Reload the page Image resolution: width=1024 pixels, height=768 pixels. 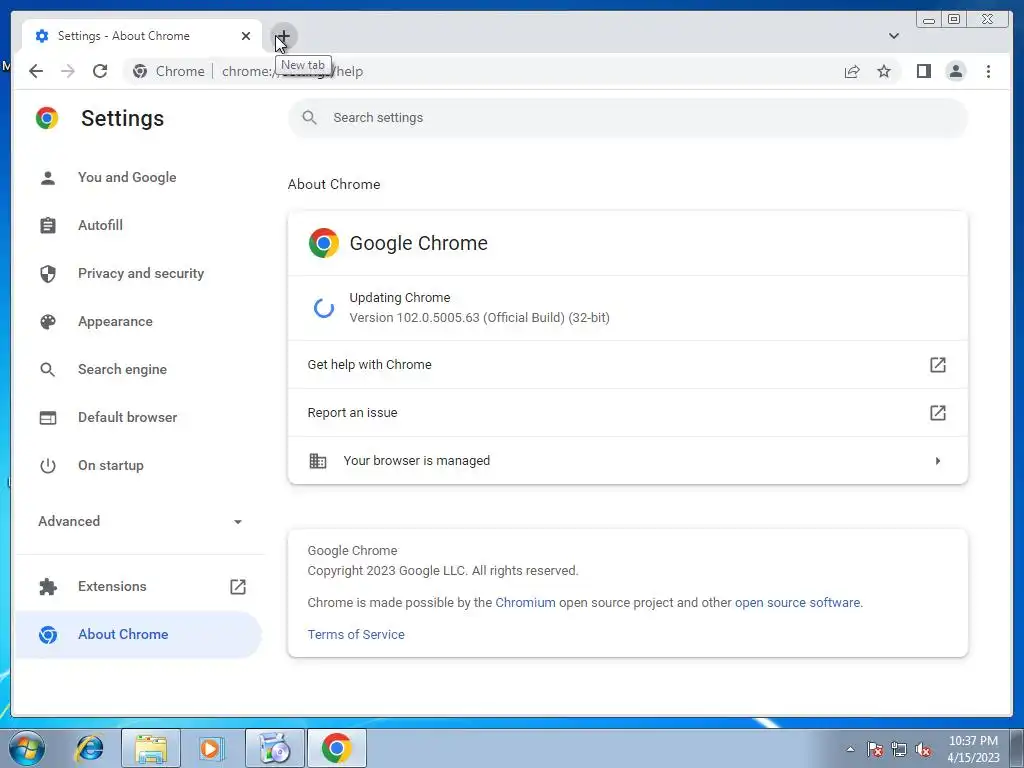click(x=100, y=71)
